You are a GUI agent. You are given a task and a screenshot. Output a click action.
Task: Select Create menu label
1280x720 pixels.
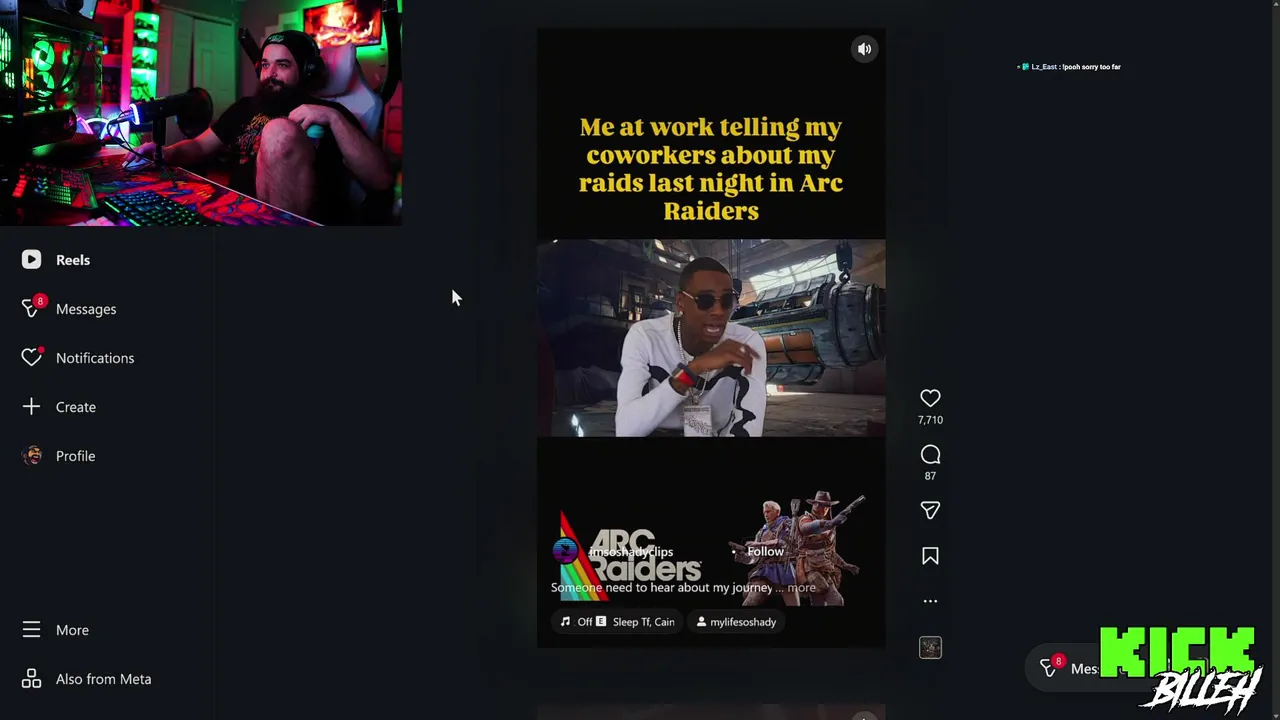tap(76, 407)
